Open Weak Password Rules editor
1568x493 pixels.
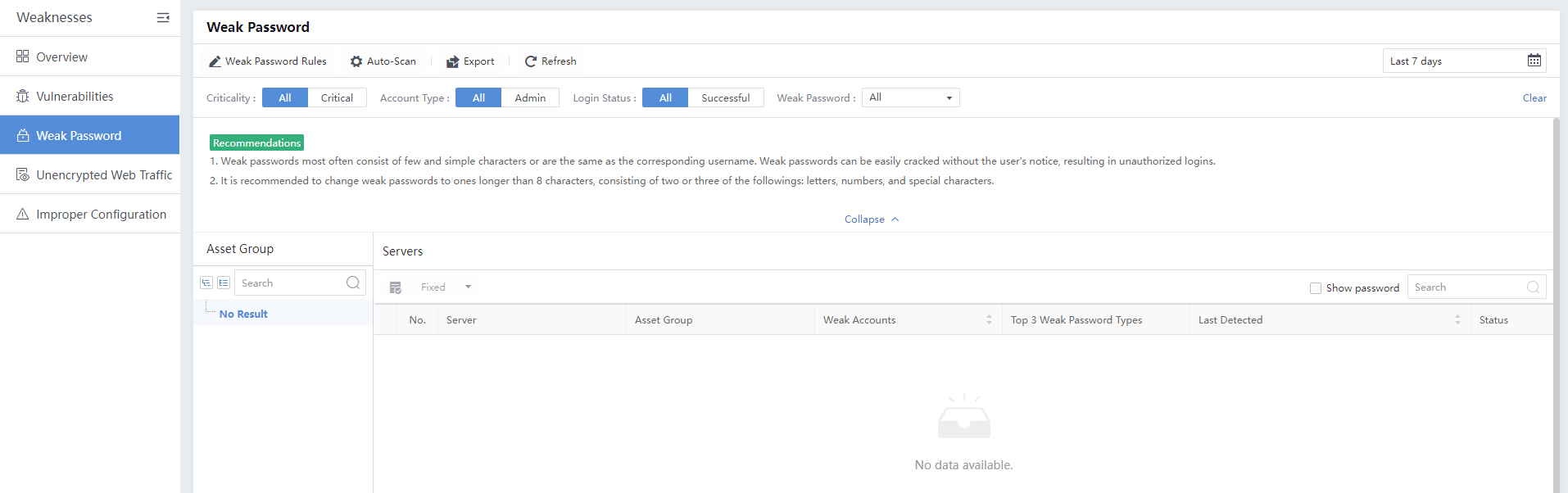pos(267,61)
